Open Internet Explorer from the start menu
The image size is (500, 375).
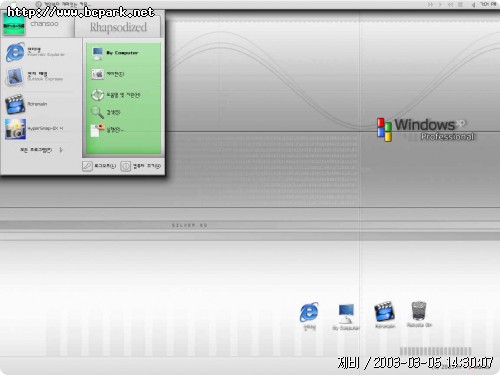35,52
